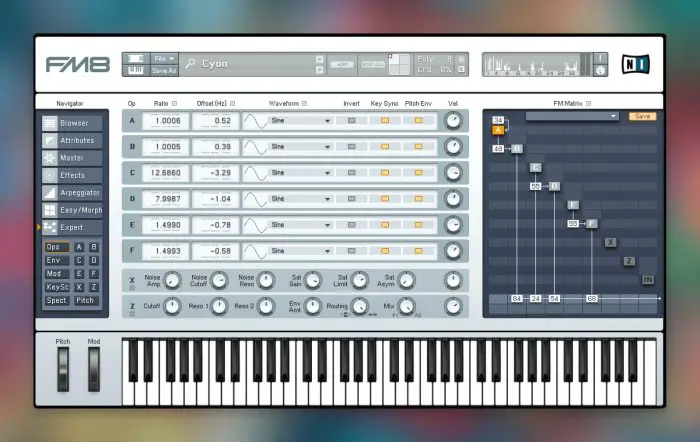Select operator E node in FM Matrix
This screenshot has height=442, width=700.
click(573, 205)
